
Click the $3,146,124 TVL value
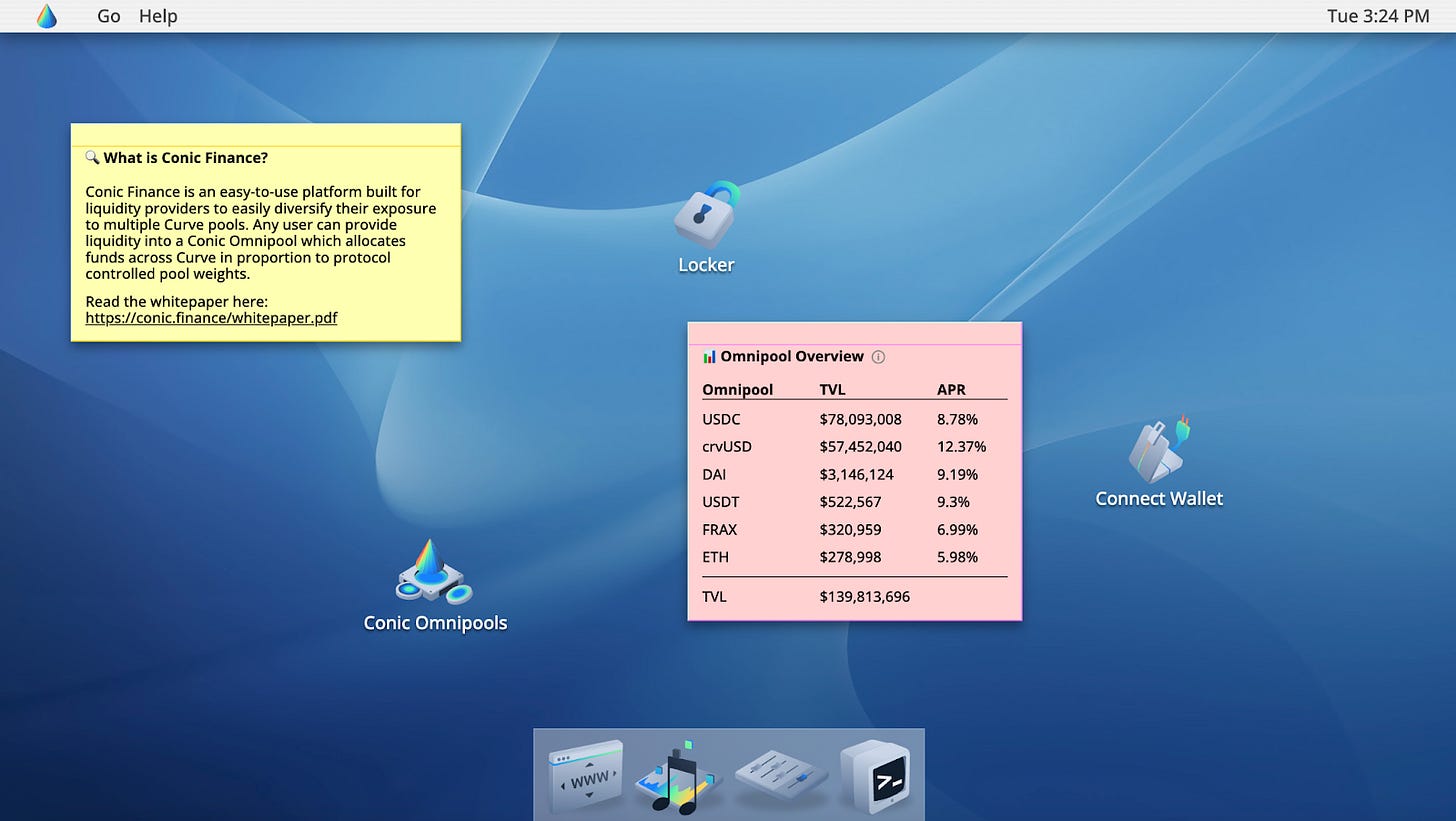tap(857, 475)
